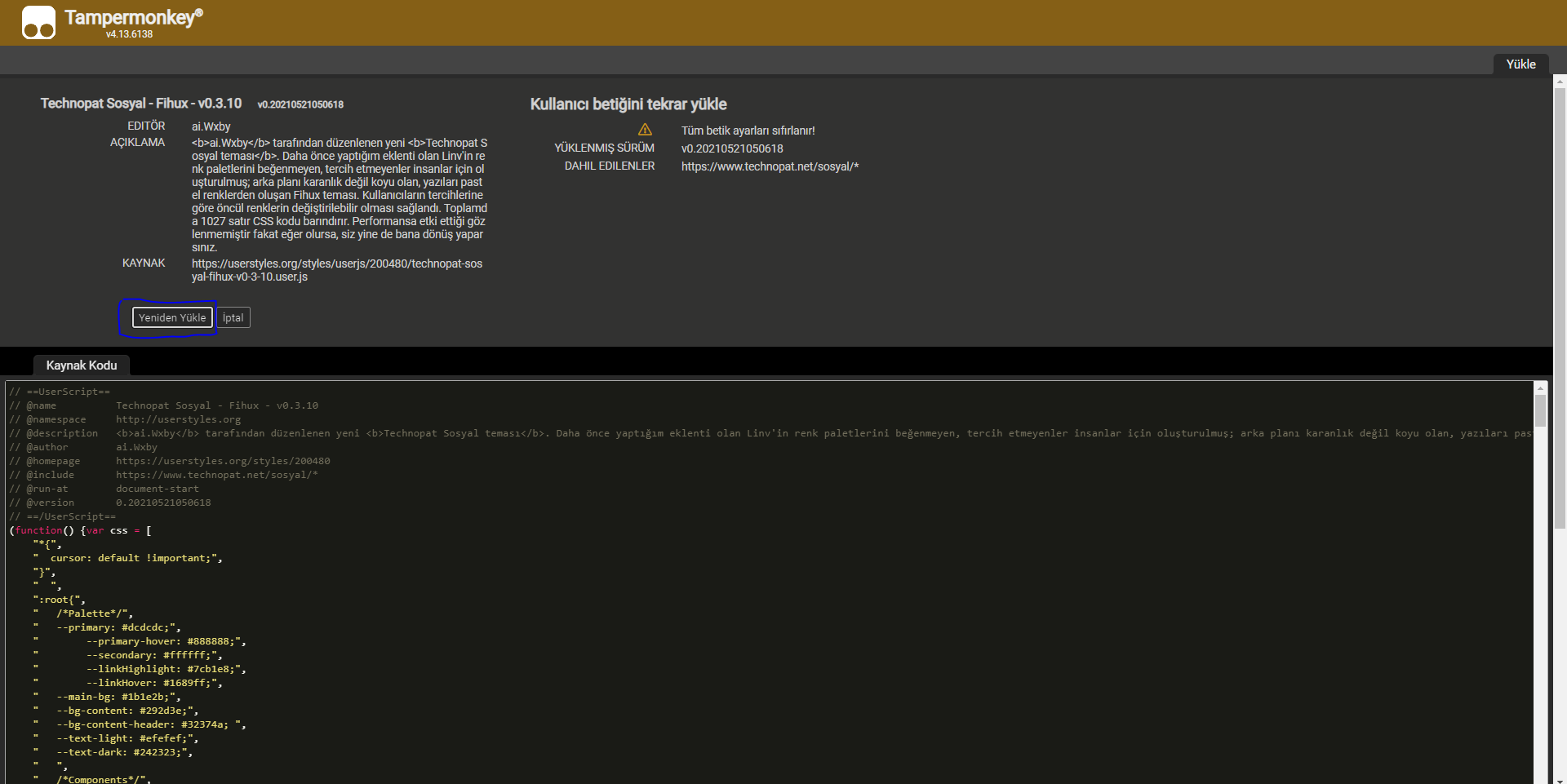Click the '(function() {var css = [' code line
Image resolution: width=1567 pixels, height=784 pixels.
(81, 530)
